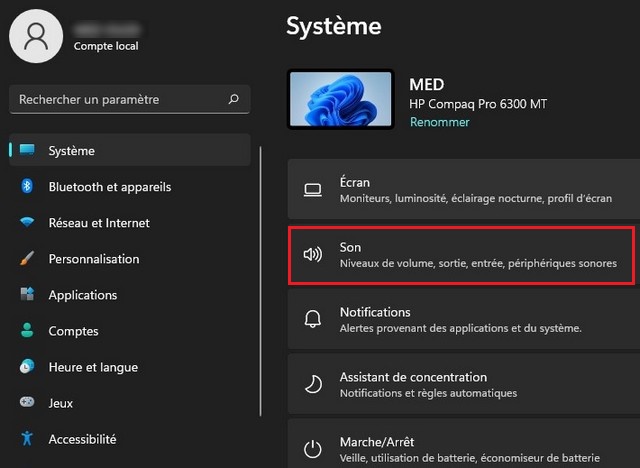
Task: Click the Bluetooth et appareils icon
Action: tap(28, 187)
